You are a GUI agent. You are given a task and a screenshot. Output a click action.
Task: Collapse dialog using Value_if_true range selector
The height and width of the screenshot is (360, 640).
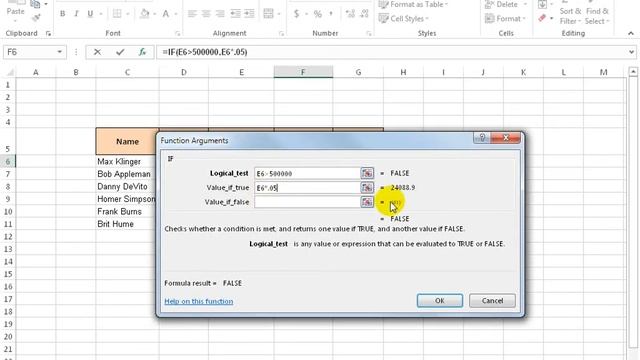(x=367, y=187)
